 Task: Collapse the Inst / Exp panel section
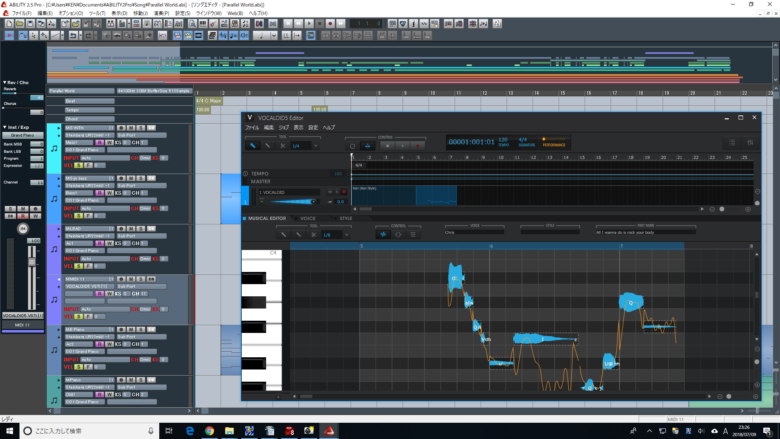click(4, 126)
